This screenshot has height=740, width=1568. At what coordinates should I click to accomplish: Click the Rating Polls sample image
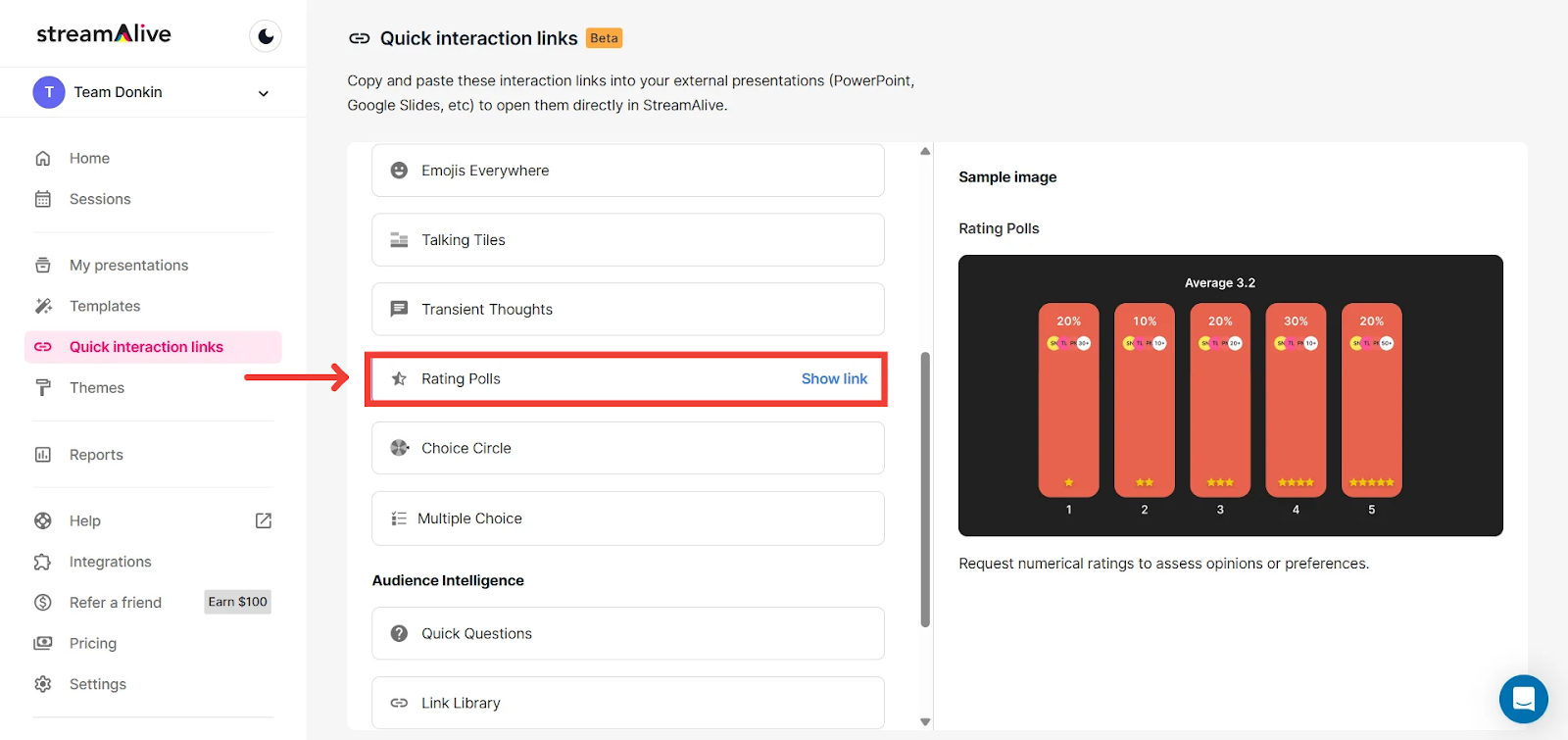click(x=1231, y=396)
